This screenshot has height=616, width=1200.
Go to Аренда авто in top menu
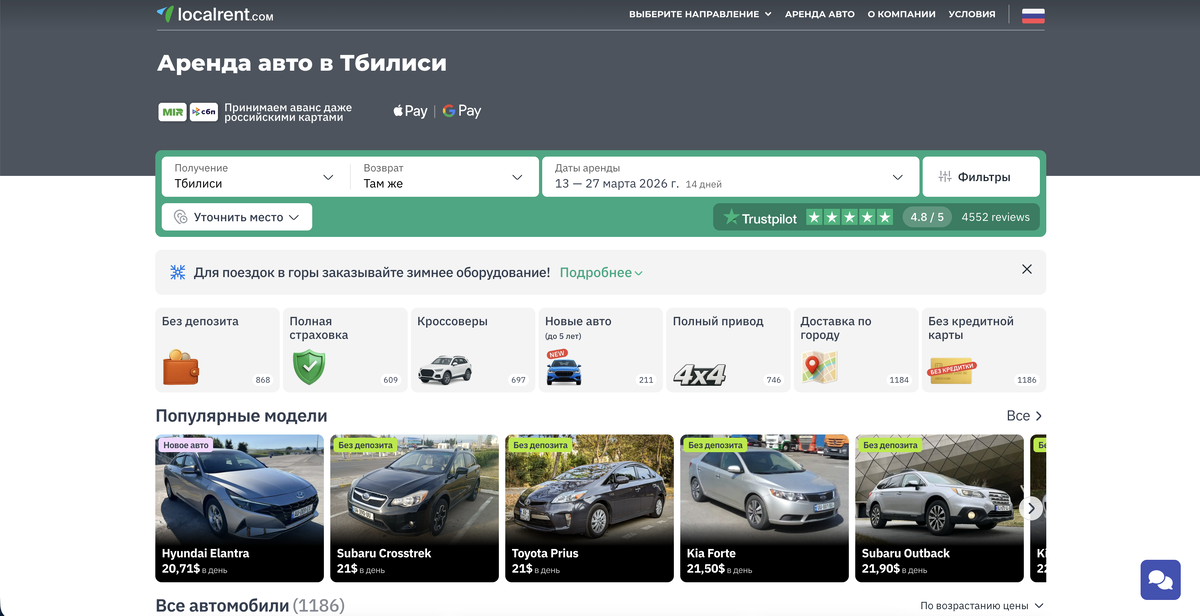tap(820, 15)
